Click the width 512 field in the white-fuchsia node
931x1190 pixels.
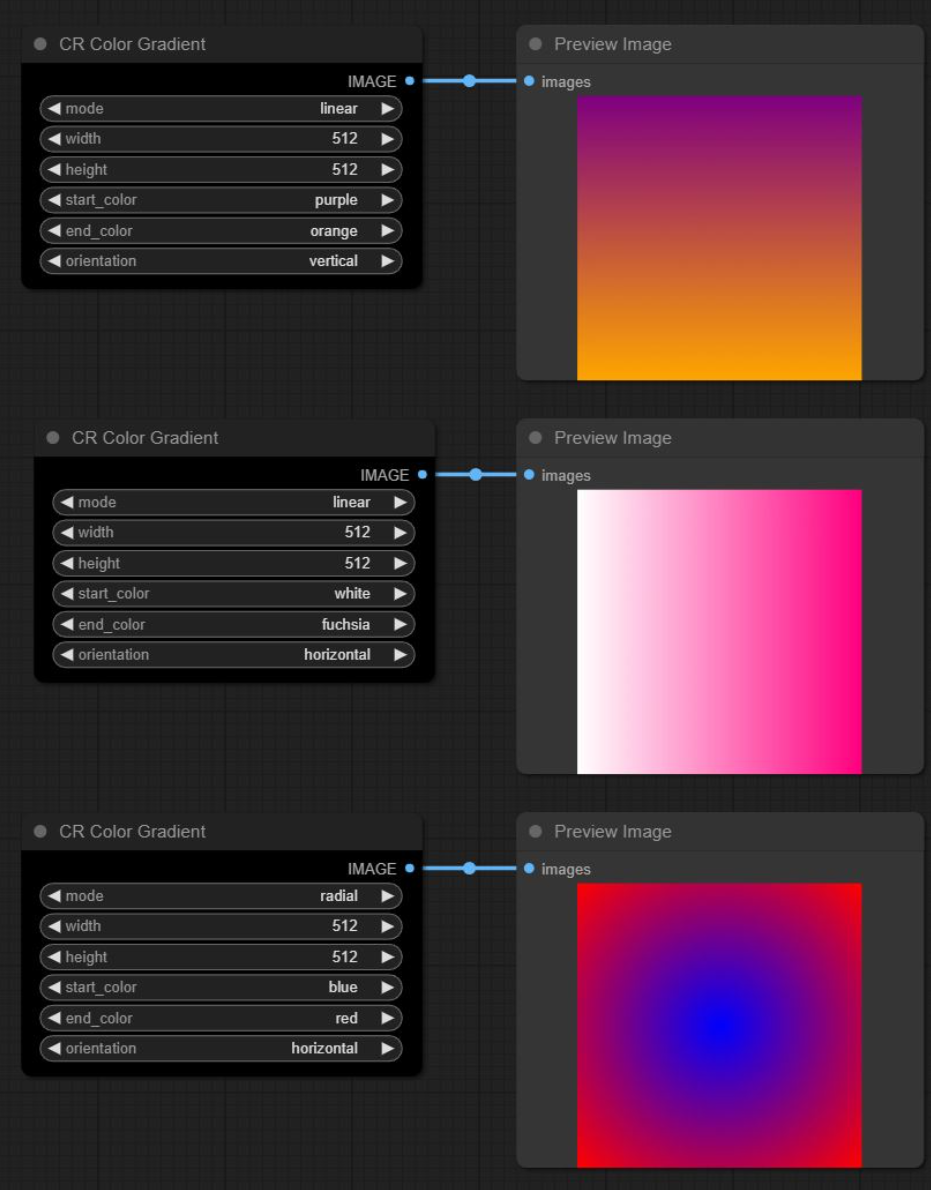(234, 533)
